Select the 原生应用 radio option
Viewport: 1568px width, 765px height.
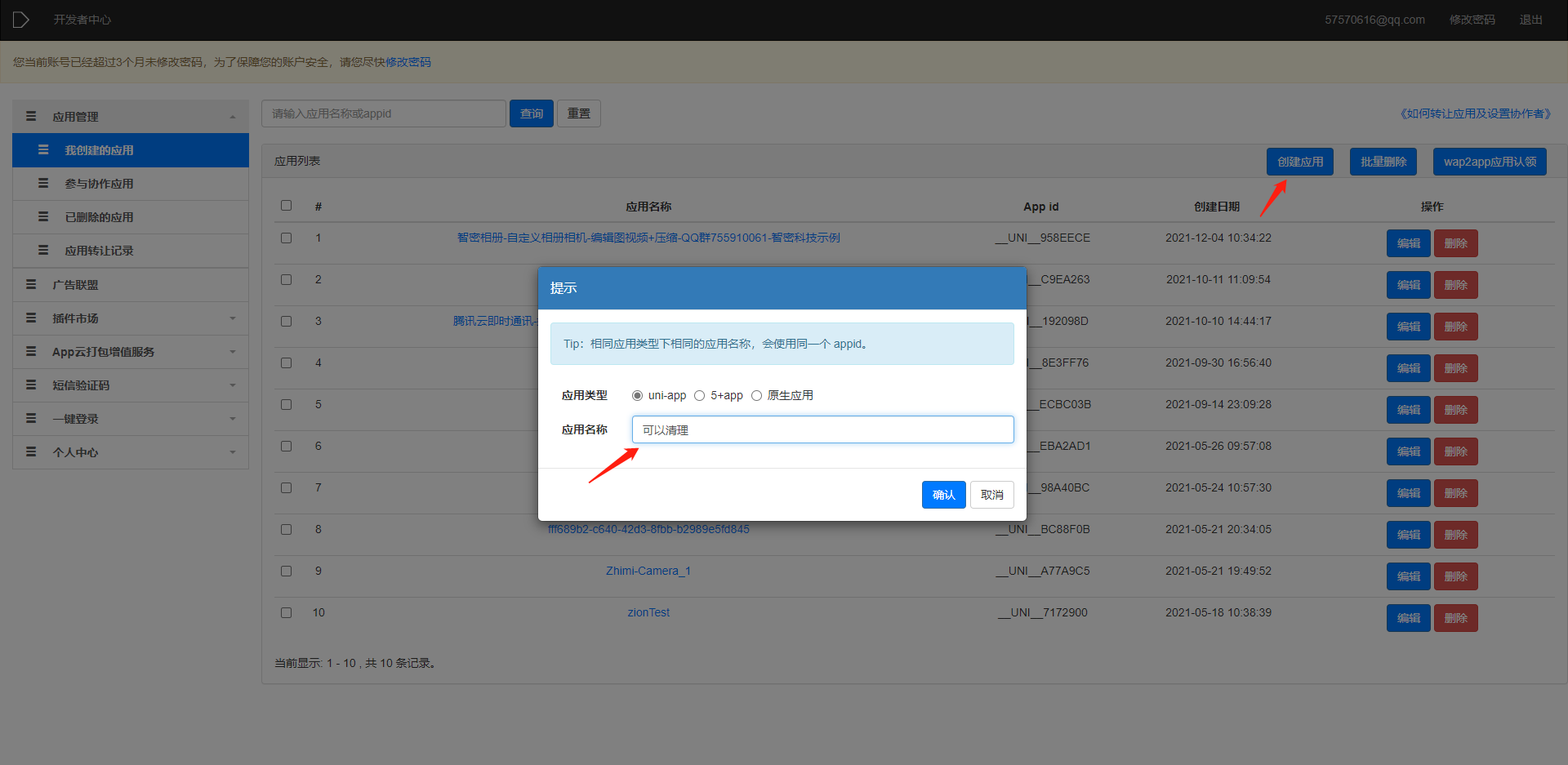756,396
